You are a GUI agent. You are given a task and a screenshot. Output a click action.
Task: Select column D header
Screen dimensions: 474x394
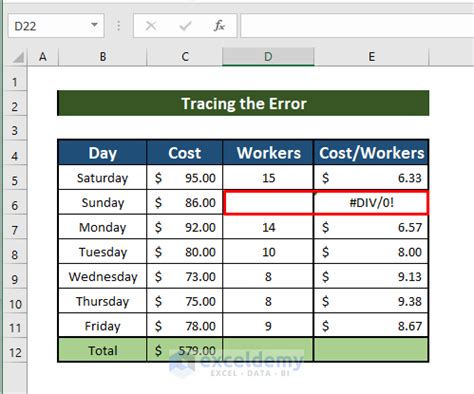[268, 57]
